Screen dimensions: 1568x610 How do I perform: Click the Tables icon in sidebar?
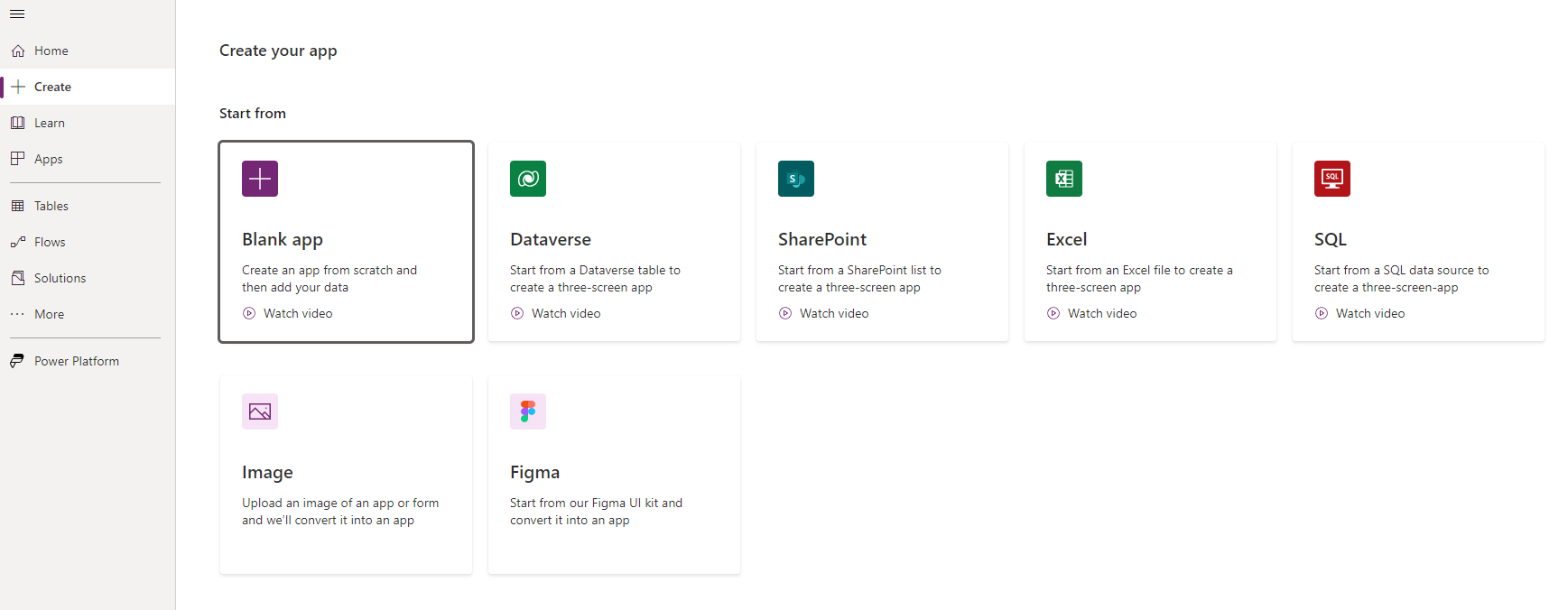coord(18,206)
